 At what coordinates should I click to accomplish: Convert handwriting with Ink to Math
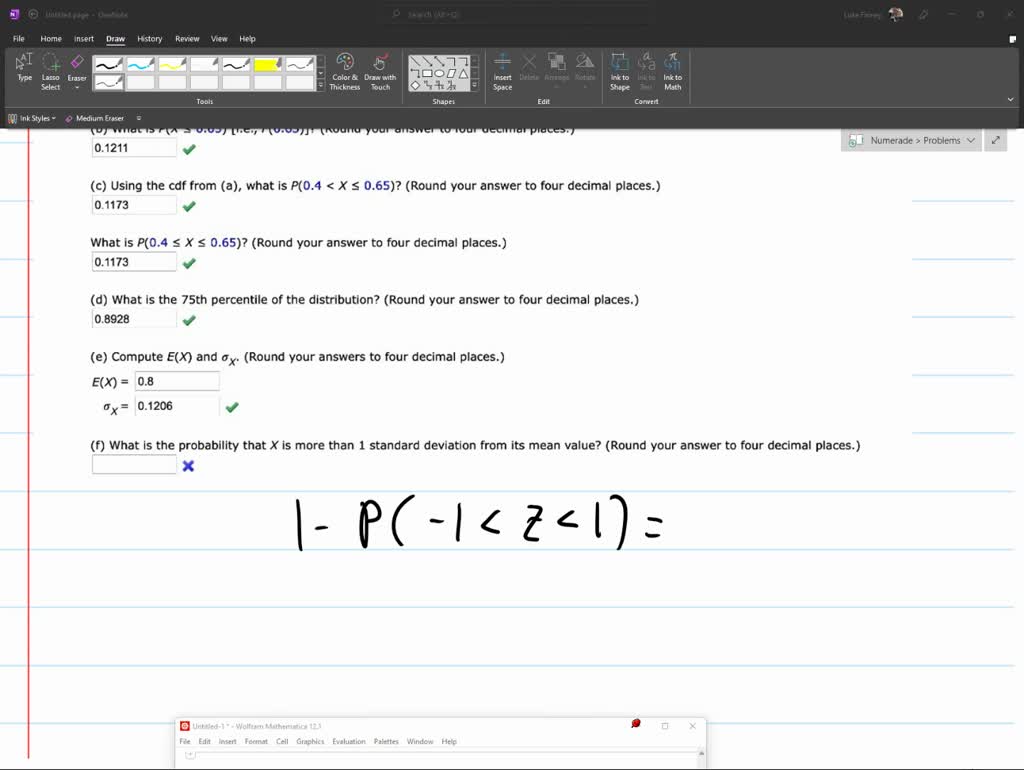coord(672,72)
